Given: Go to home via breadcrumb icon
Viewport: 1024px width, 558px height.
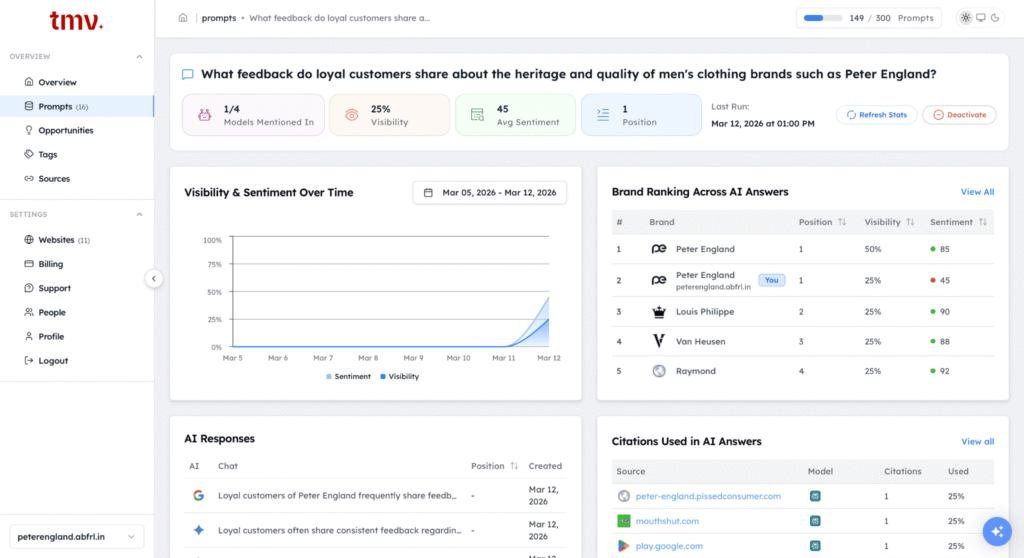Looking at the screenshot, I should [x=183, y=18].
